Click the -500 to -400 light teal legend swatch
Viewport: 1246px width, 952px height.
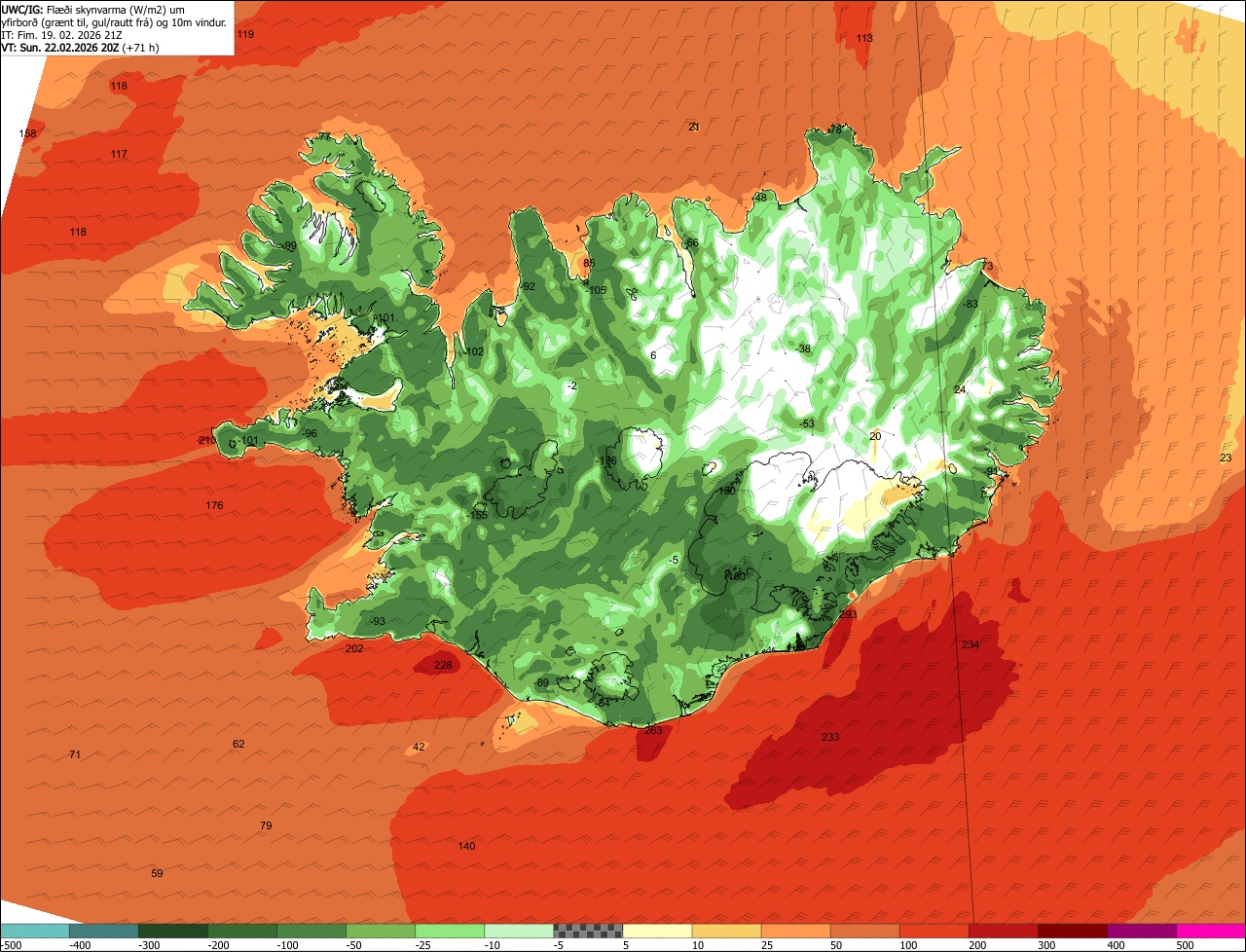click(x=35, y=930)
